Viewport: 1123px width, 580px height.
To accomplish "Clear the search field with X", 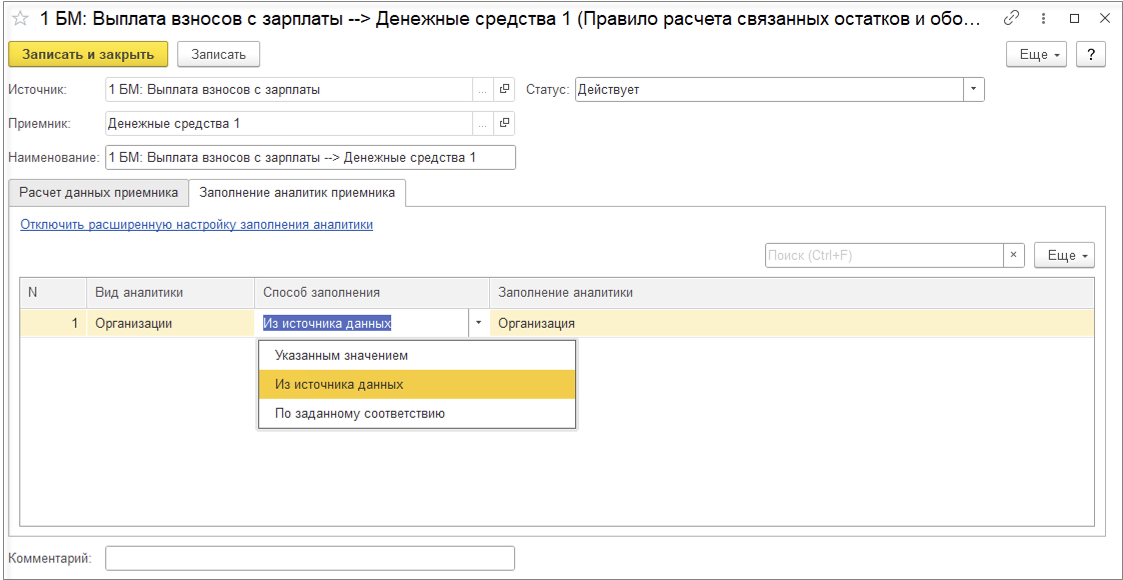I will [x=1014, y=255].
